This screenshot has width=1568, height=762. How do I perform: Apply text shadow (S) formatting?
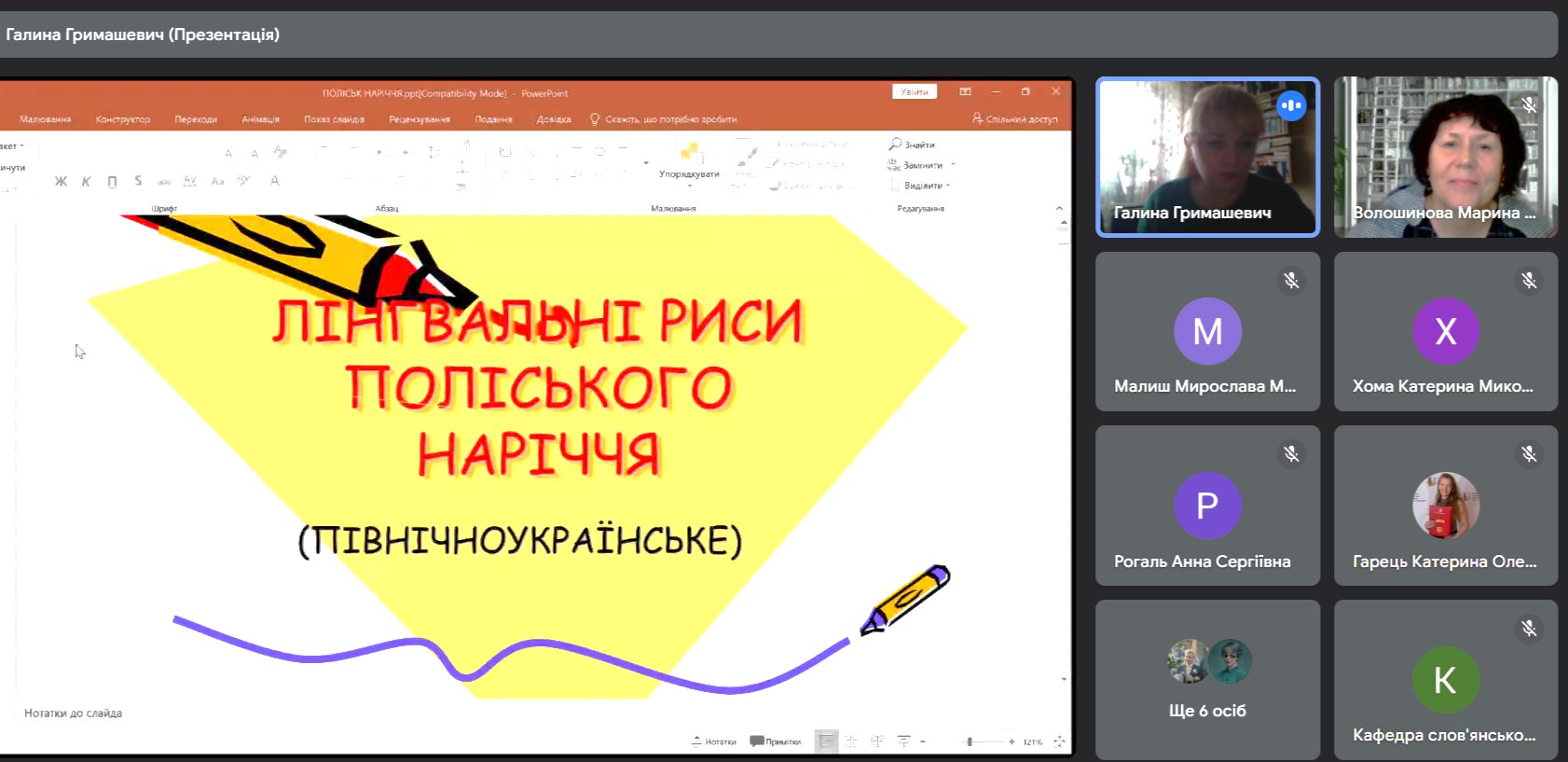click(x=138, y=181)
